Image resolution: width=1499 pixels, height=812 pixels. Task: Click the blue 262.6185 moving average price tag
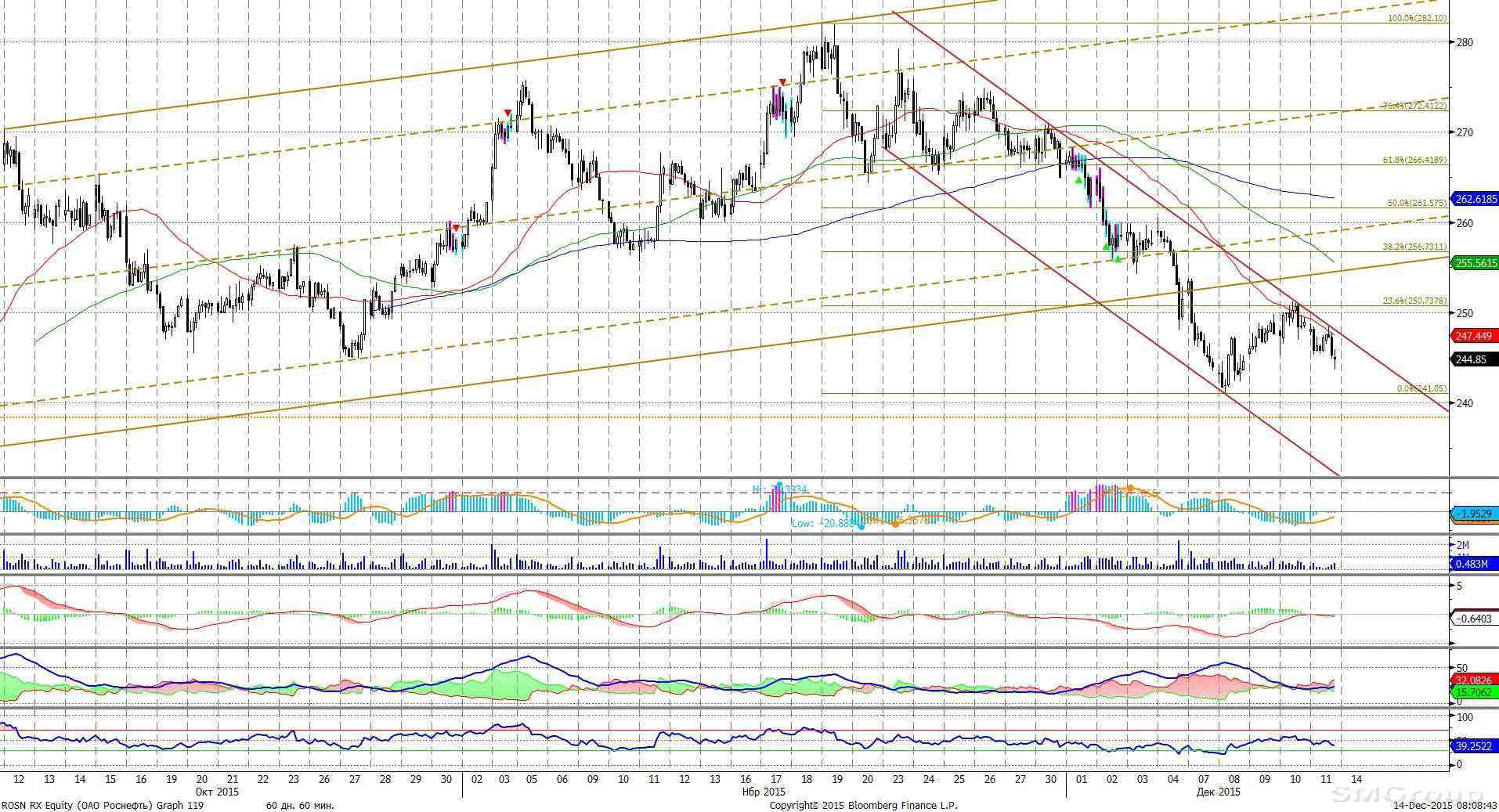point(1475,199)
